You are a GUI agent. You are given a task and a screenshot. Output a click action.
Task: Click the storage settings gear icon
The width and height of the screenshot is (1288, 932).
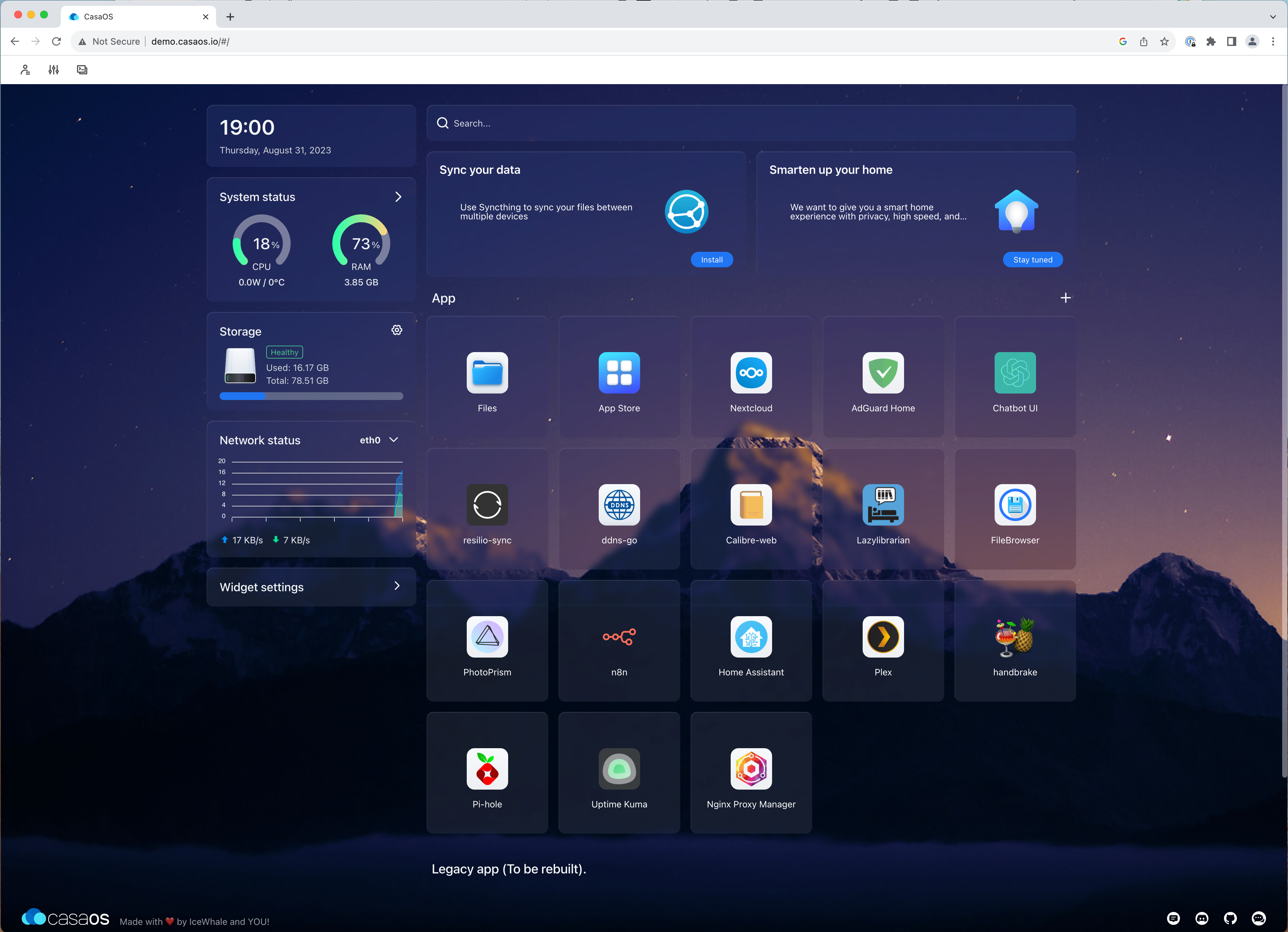pyautogui.click(x=397, y=330)
